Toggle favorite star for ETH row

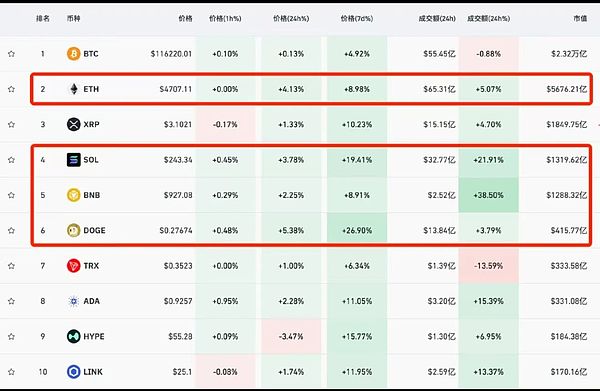click(x=11, y=89)
